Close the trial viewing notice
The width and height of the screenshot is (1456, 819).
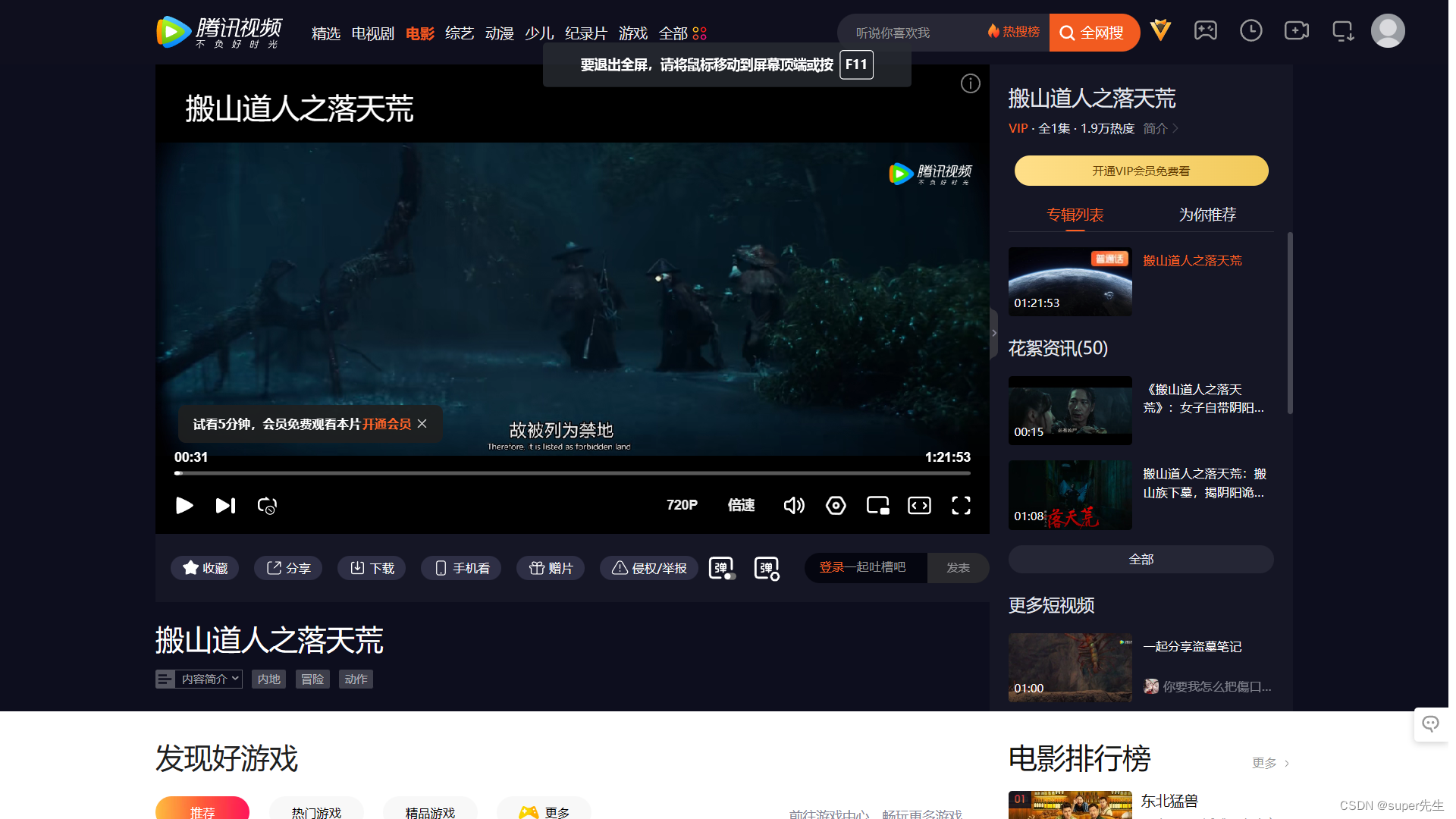coord(422,424)
